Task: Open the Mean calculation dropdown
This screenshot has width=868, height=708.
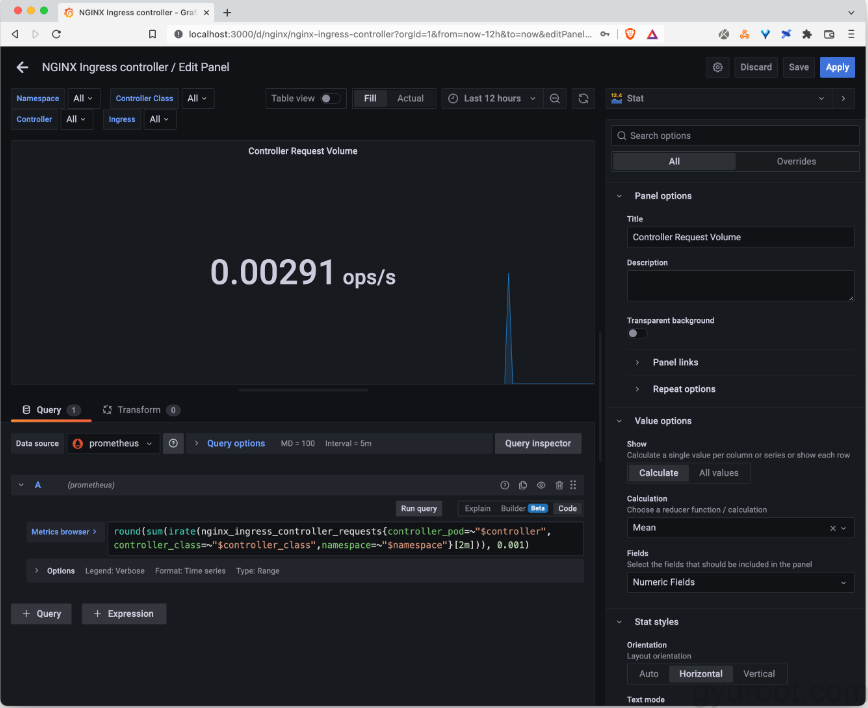Action: point(740,528)
